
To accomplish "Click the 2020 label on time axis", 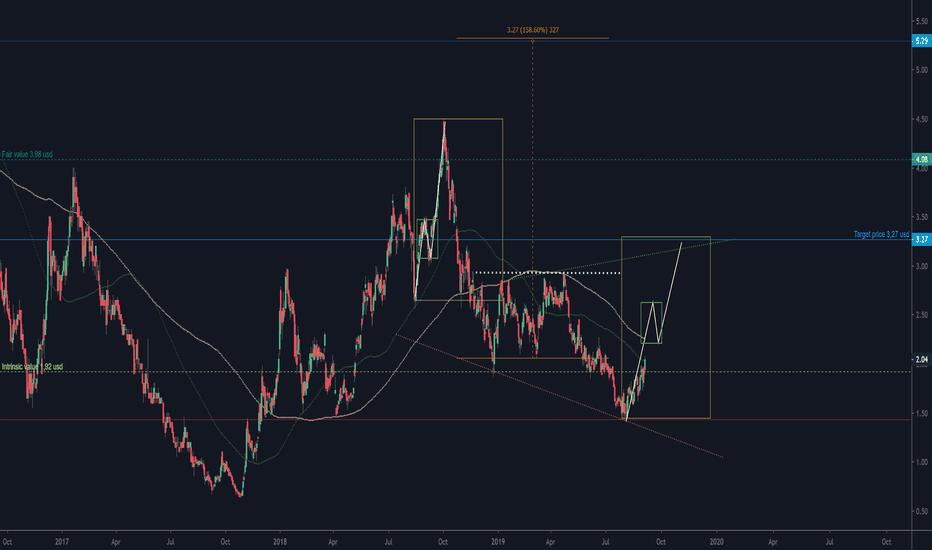I will tap(716, 542).
